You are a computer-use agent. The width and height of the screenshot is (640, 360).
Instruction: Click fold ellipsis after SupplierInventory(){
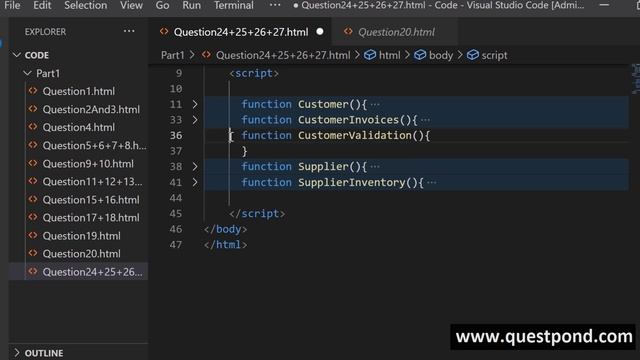[431, 182]
